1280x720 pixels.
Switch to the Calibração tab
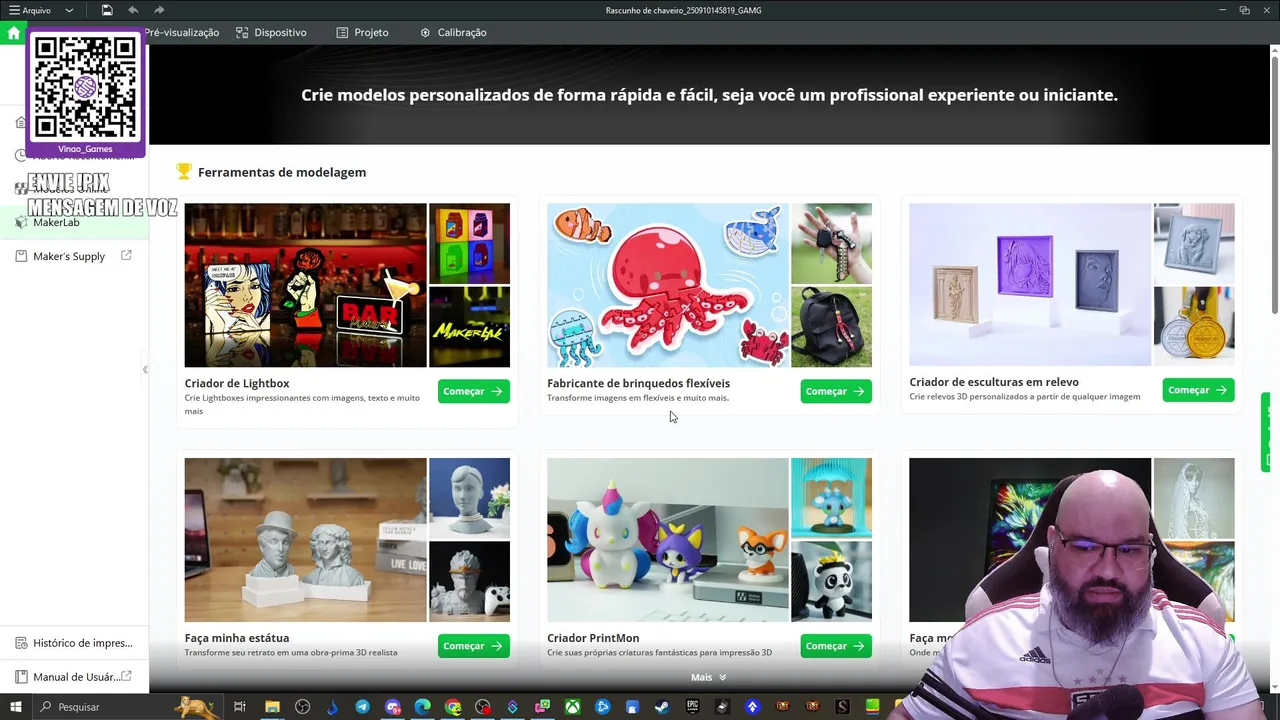pos(453,33)
